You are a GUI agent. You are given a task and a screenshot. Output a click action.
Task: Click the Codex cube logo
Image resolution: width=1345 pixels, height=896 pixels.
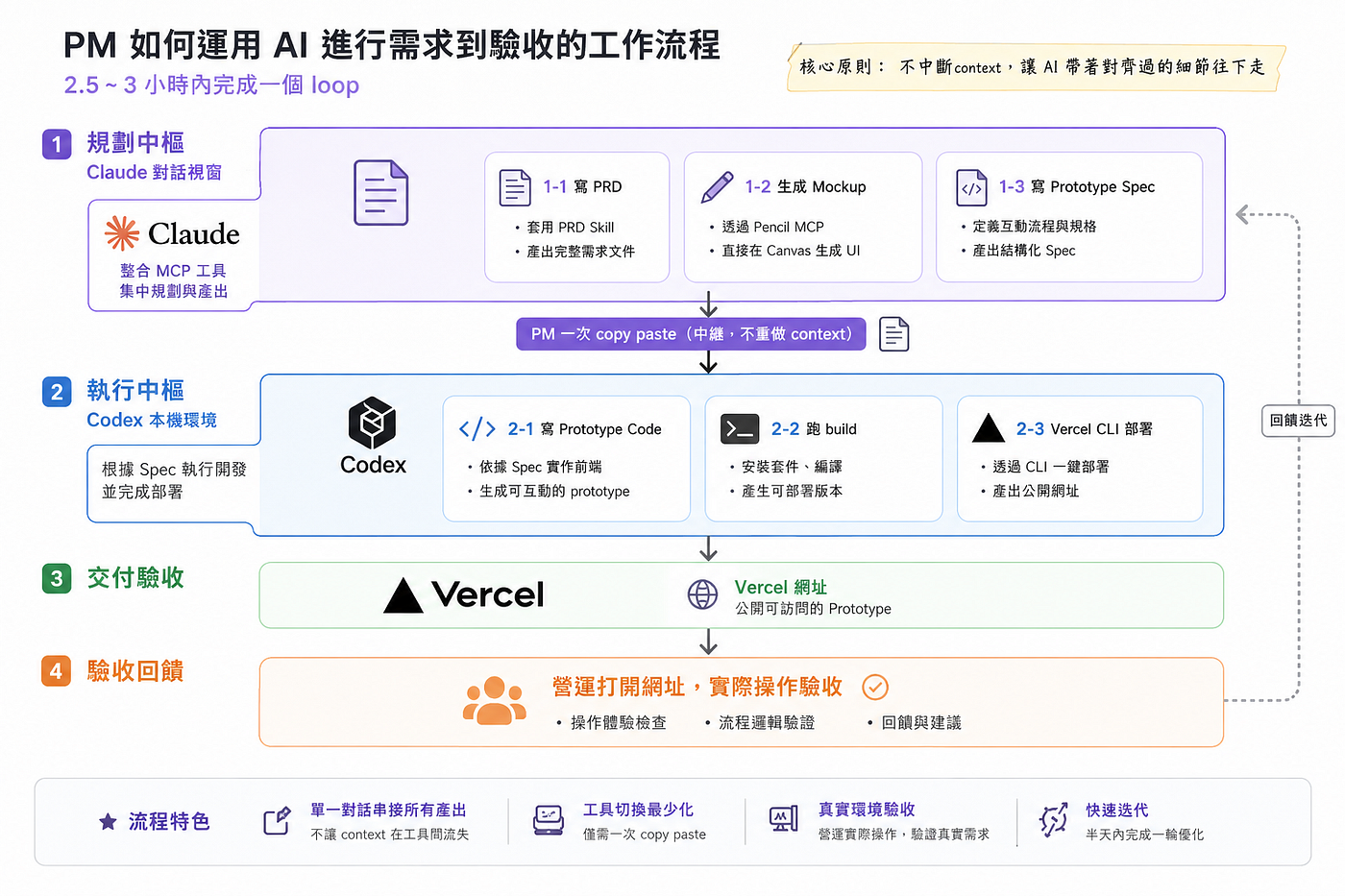tap(372, 423)
